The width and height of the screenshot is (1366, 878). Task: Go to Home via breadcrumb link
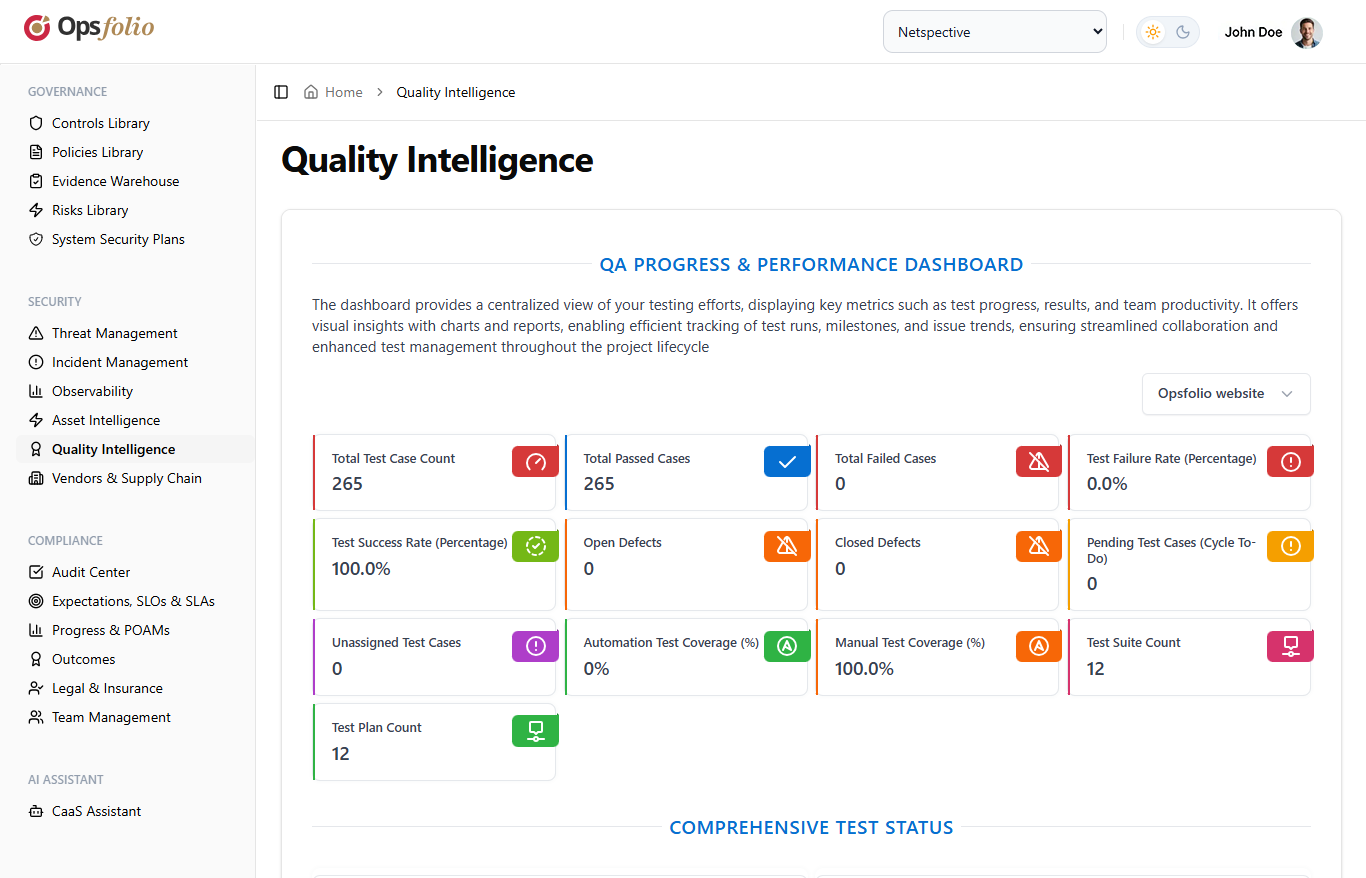tap(344, 92)
